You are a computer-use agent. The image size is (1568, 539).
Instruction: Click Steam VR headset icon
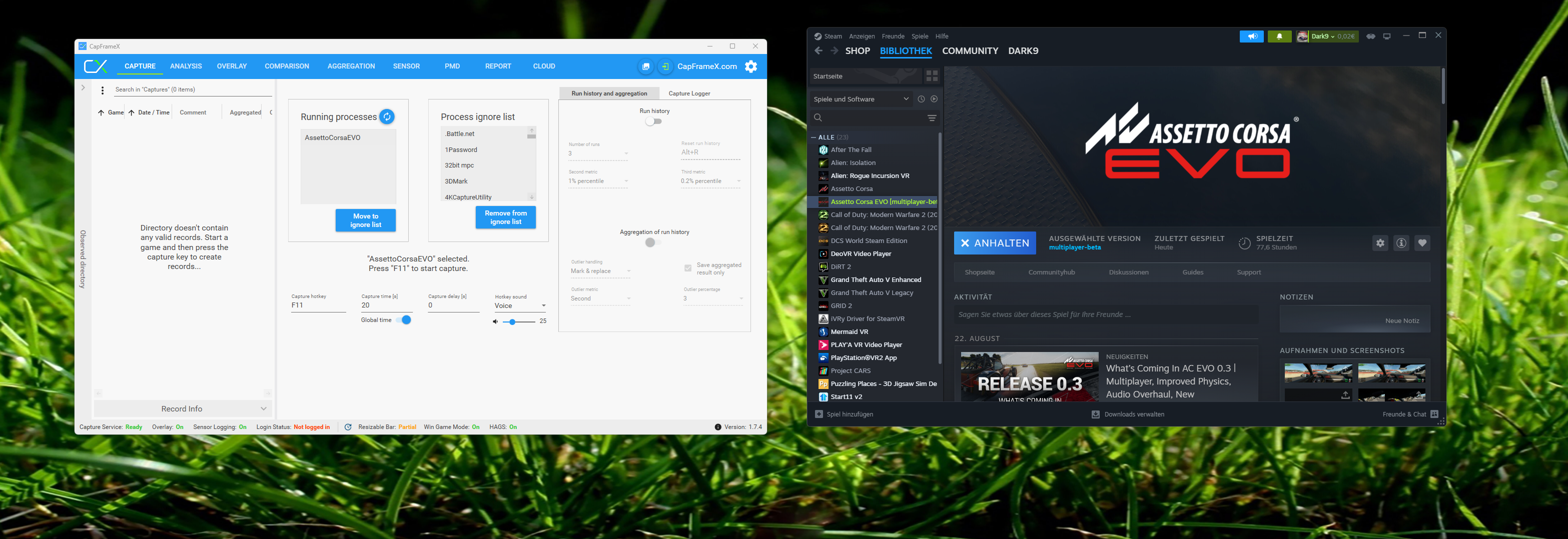1371,36
